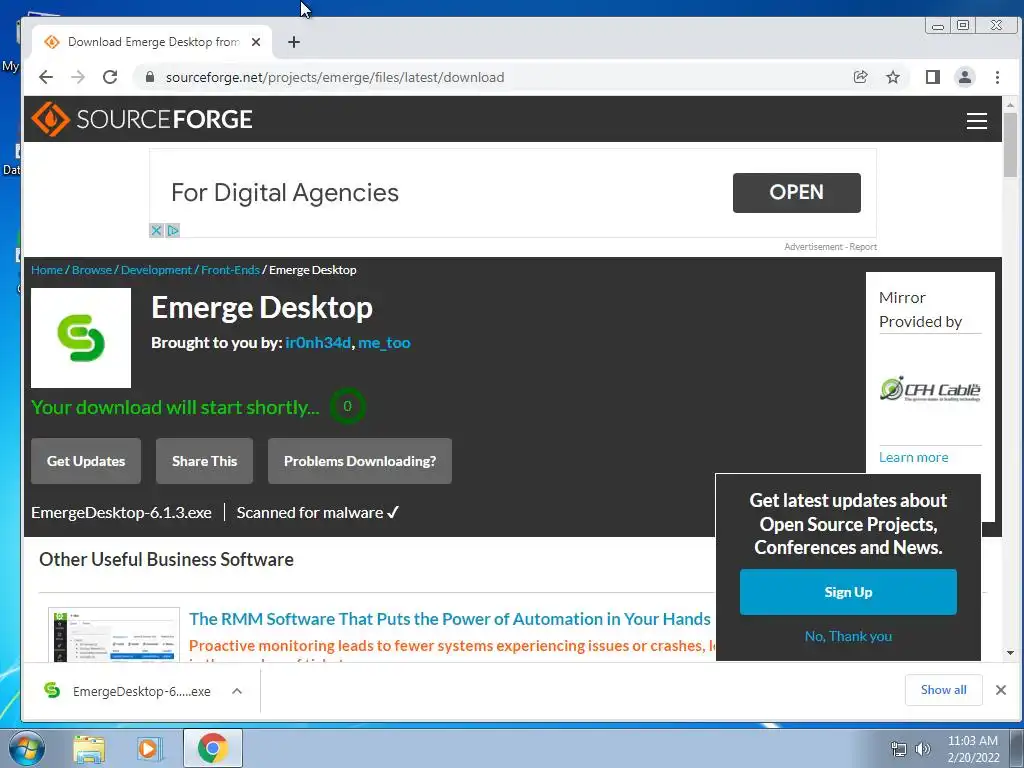This screenshot has height=768, width=1024.
Task: Open the Chrome profile avatar
Action: [x=965, y=77]
